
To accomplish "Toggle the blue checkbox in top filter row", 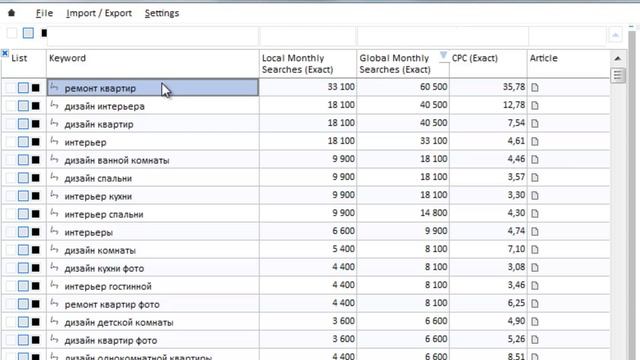I will (x=28, y=33).
